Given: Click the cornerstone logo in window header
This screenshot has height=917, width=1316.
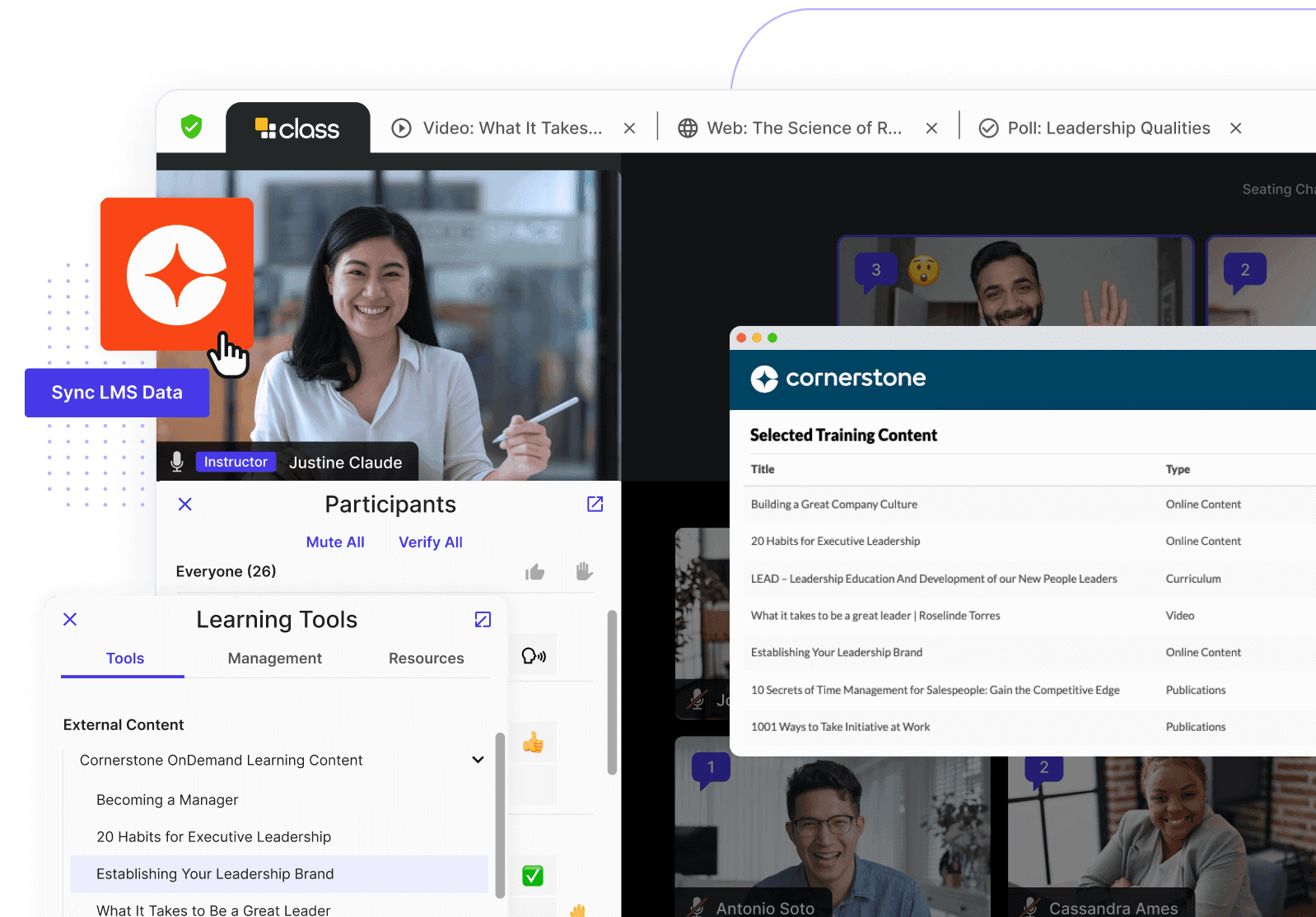Looking at the screenshot, I should pyautogui.click(x=838, y=379).
